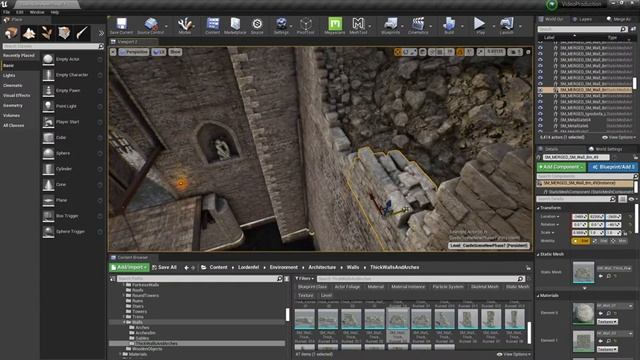Viewport: 640px width, 360px height.
Task: Collapse the Transform section in the Details panel
Action: pyautogui.click(x=538, y=208)
